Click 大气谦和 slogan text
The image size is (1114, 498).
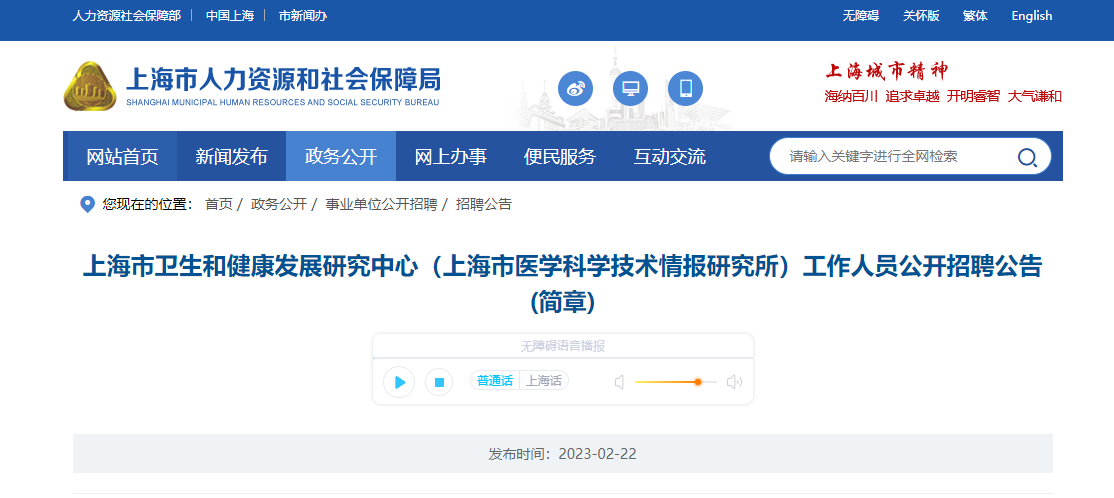1034,97
